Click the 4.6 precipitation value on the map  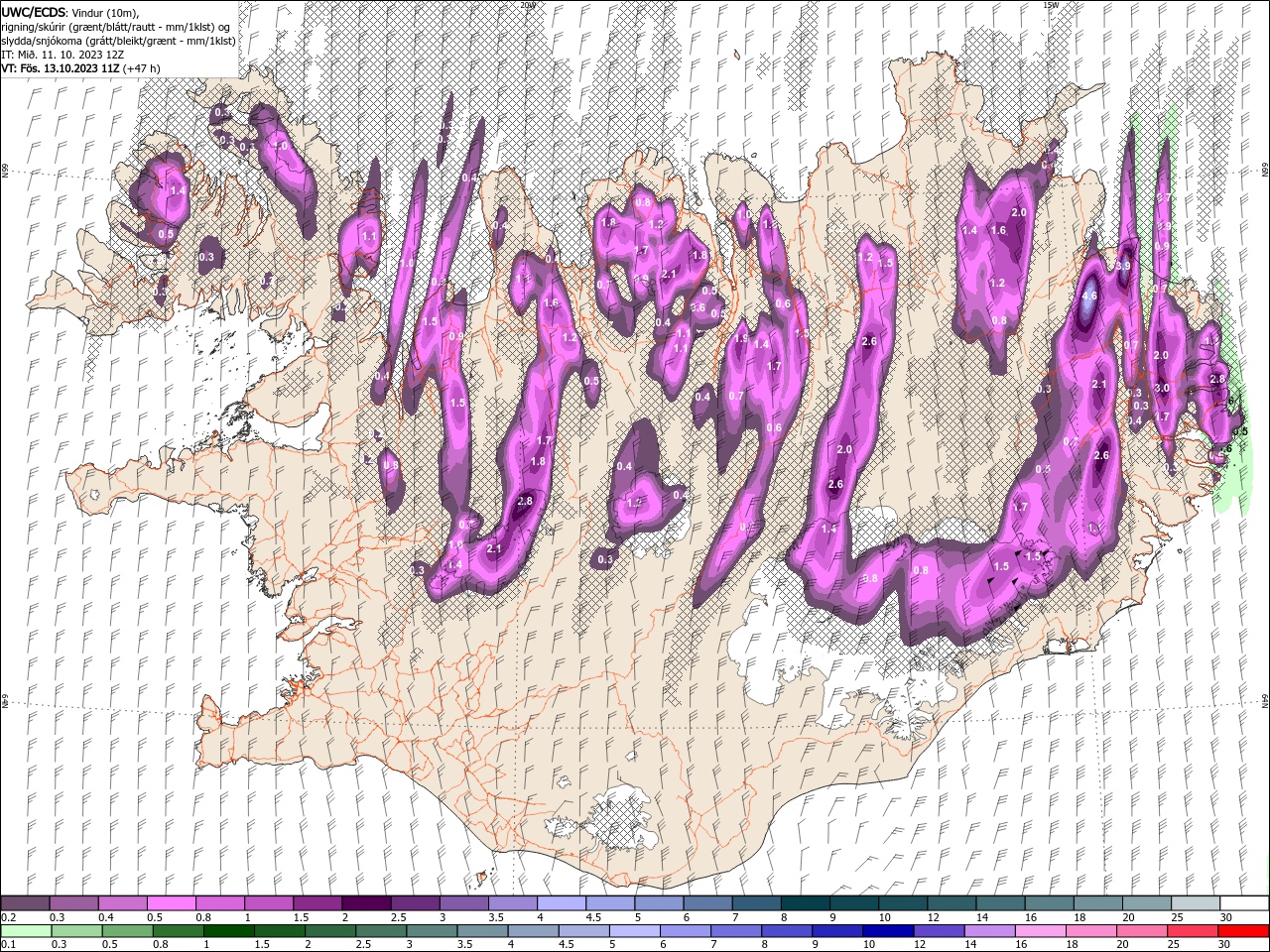coord(1089,296)
